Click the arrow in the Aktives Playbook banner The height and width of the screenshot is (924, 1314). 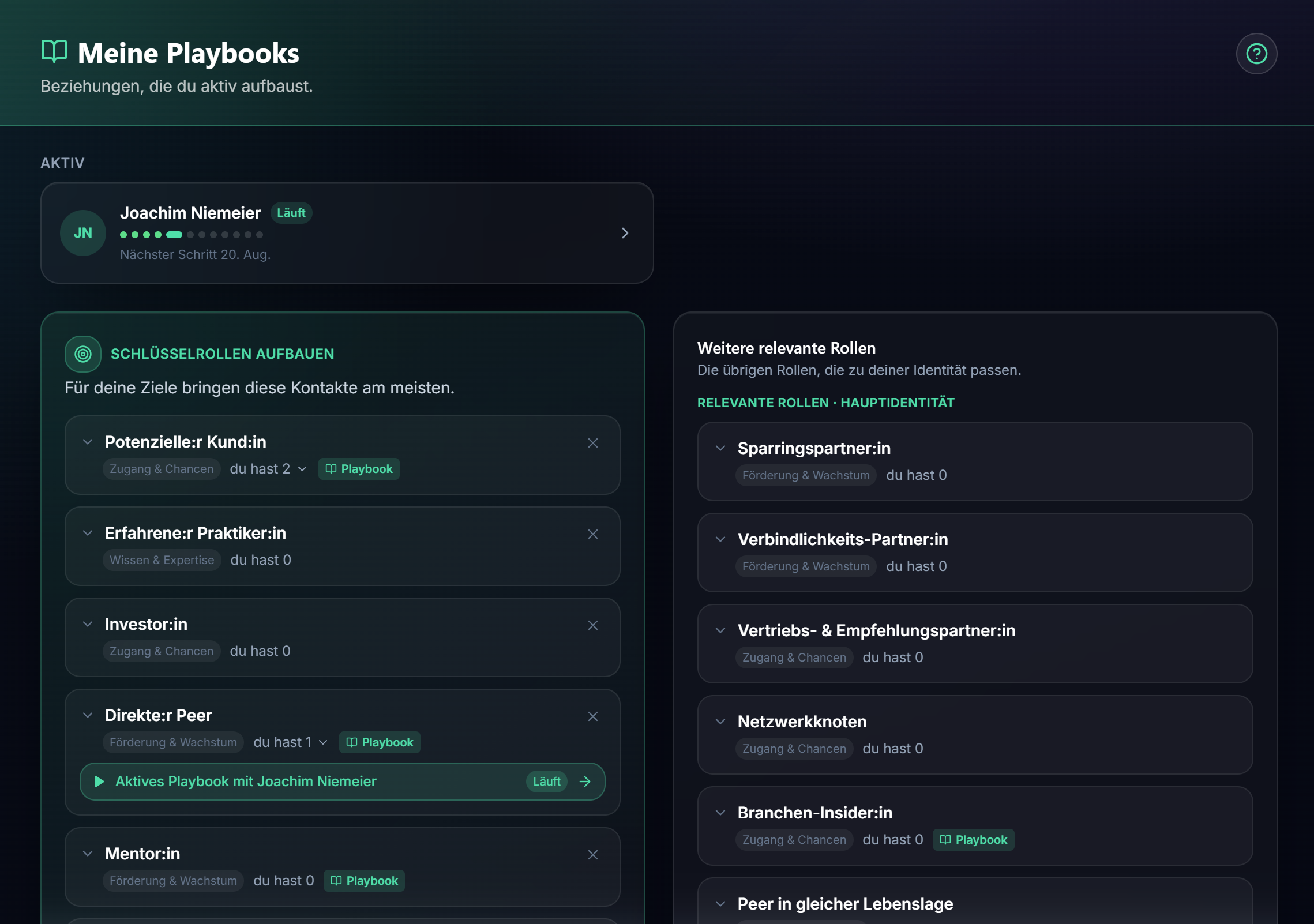(x=585, y=782)
